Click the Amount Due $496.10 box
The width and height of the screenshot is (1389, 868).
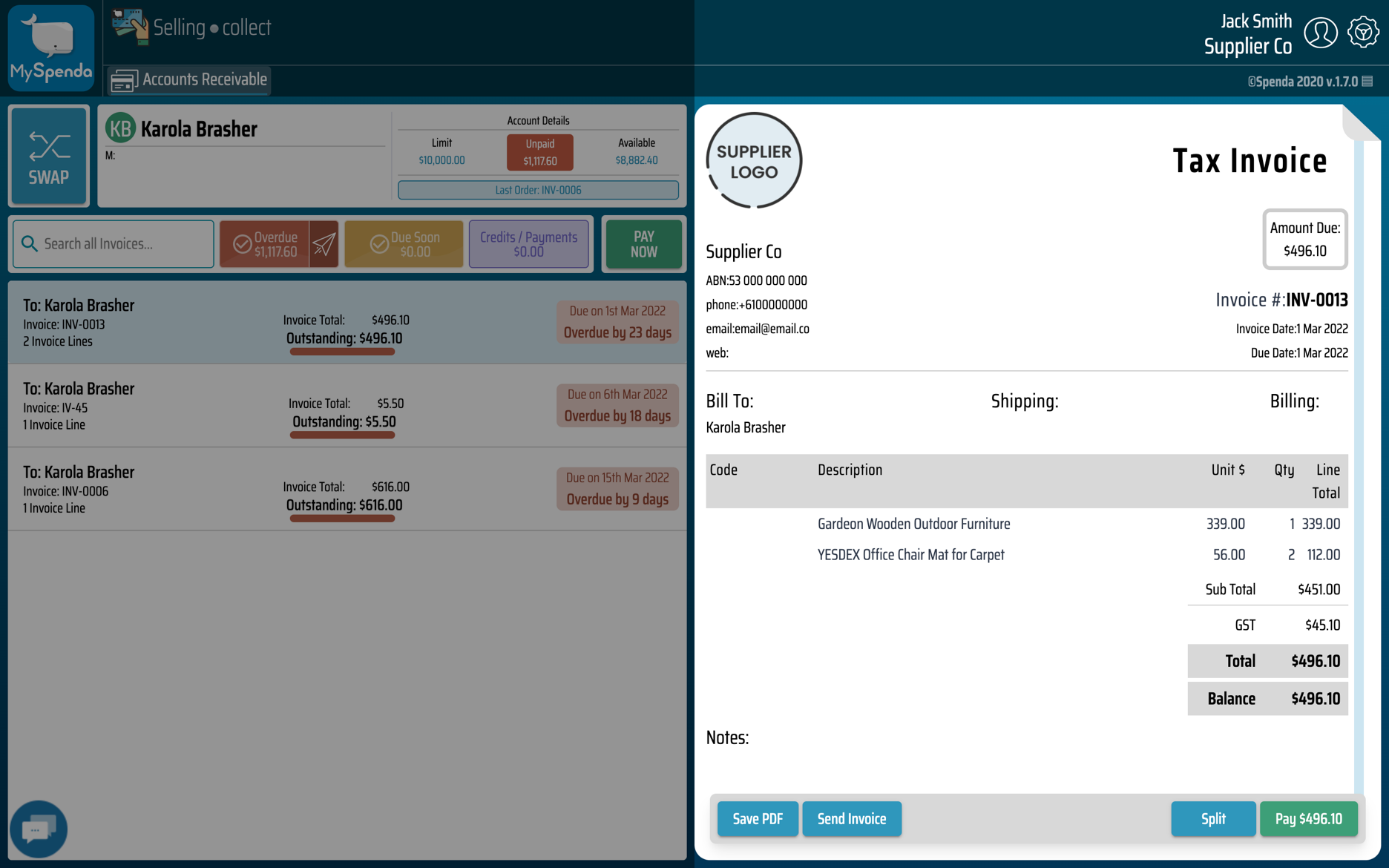click(1304, 240)
